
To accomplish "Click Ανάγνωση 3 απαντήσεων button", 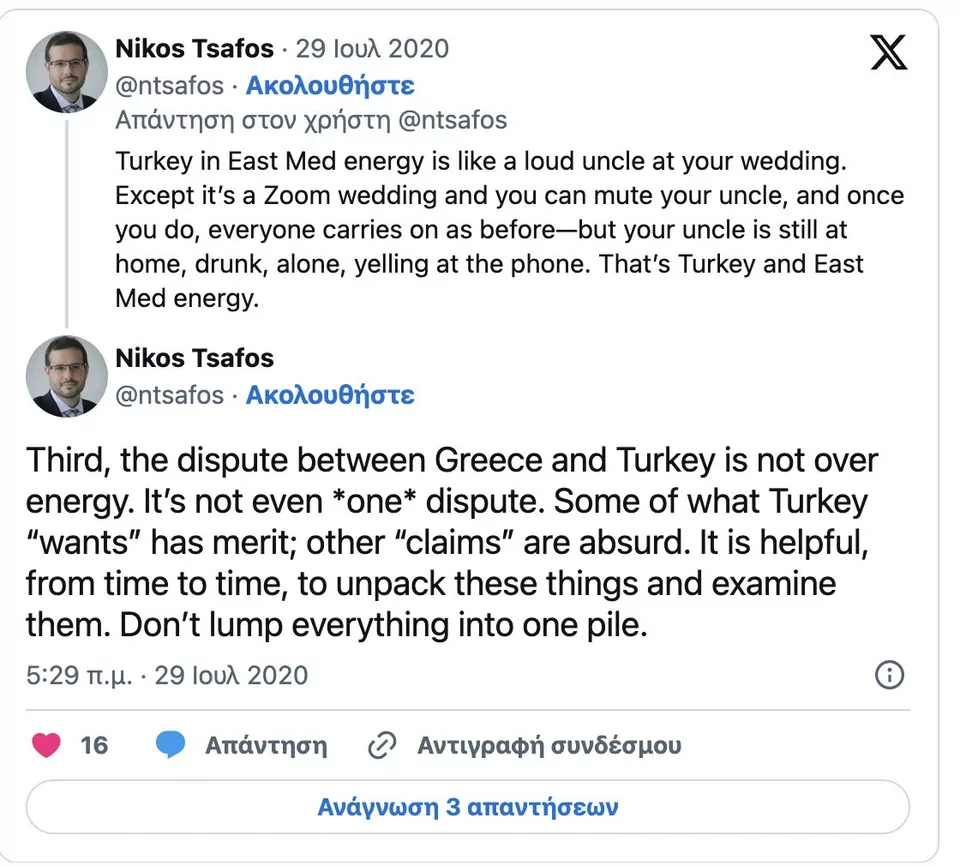I will (x=468, y=807).
